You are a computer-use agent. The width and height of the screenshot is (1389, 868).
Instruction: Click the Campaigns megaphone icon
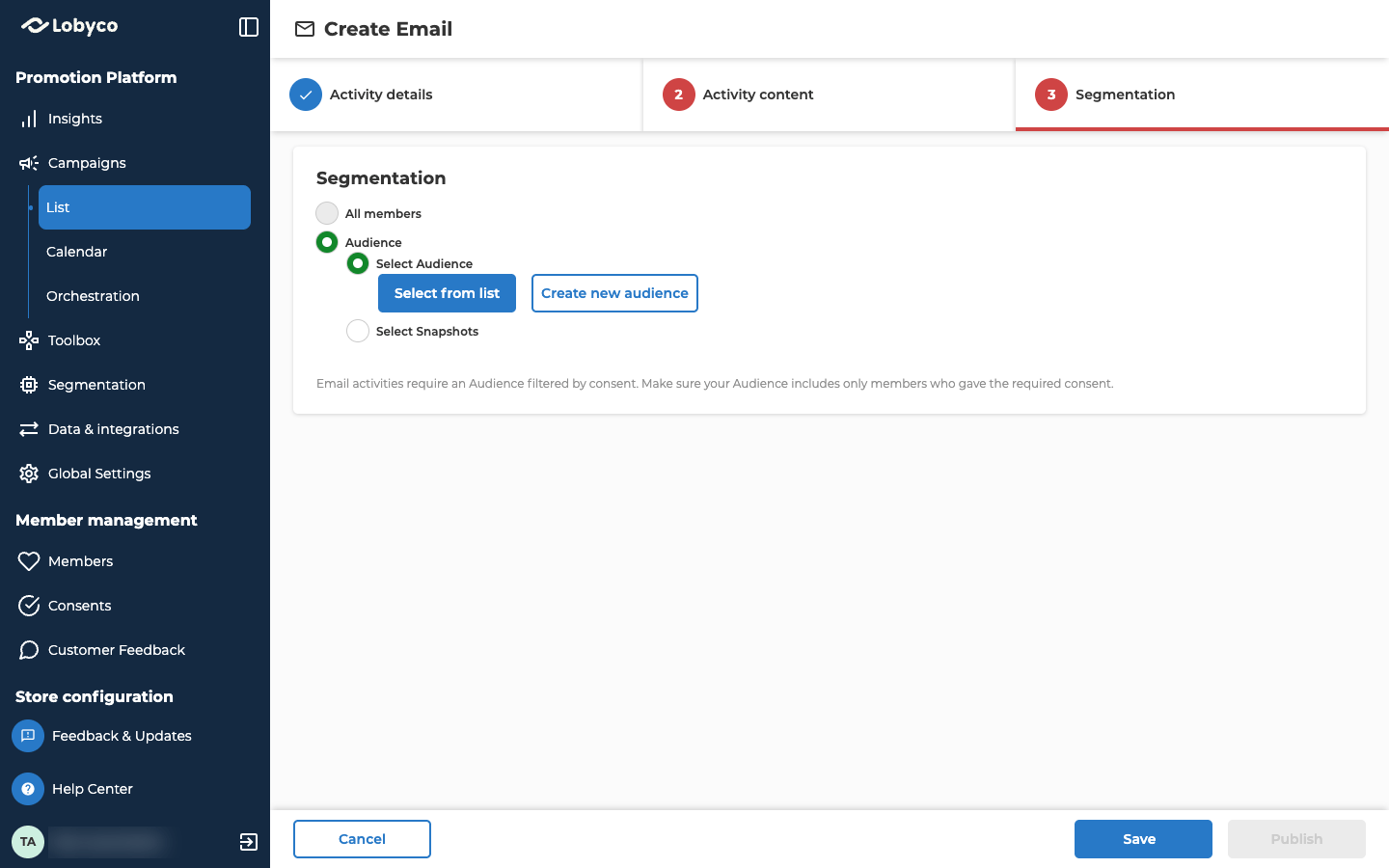(x=29, y=163)
